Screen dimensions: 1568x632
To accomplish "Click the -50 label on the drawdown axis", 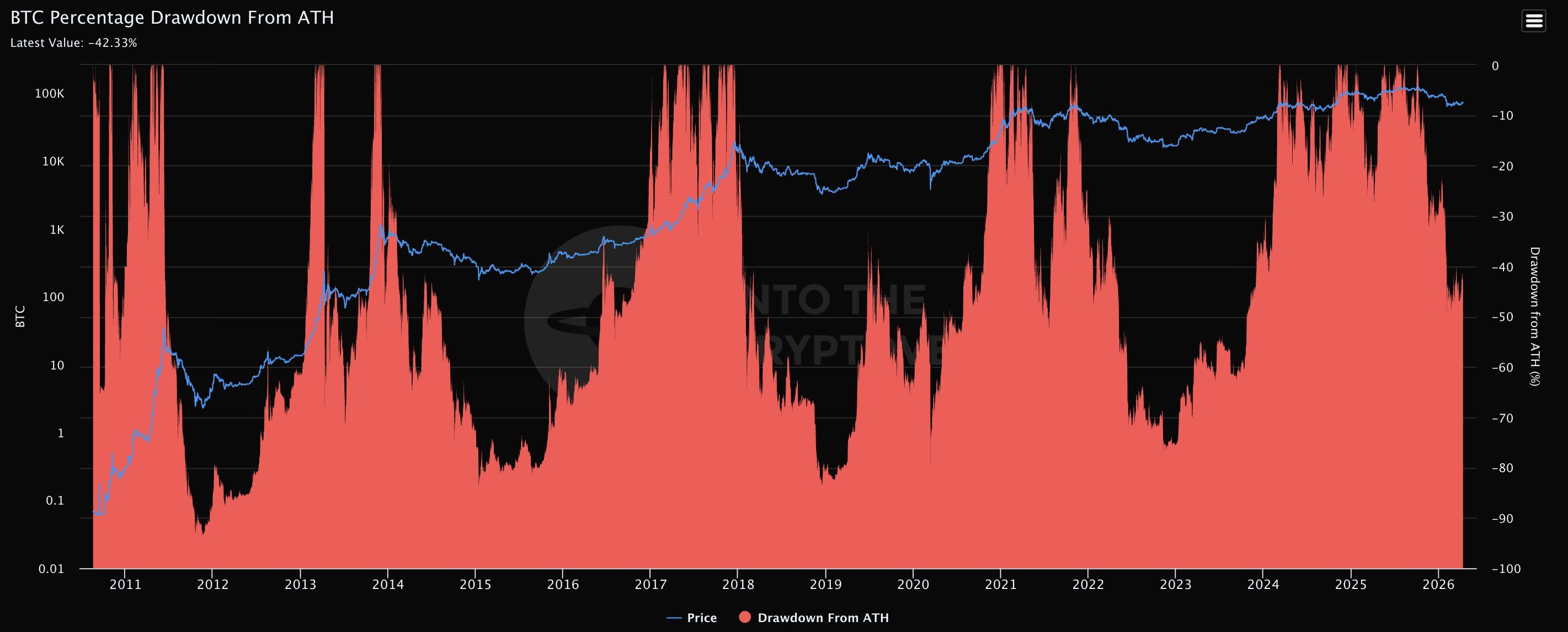I will [x=1502, y=317].
